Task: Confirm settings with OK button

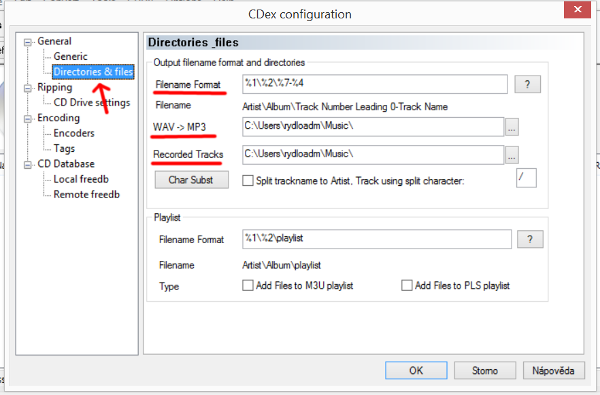Action: pyautogui.click(x=416, y=370)
